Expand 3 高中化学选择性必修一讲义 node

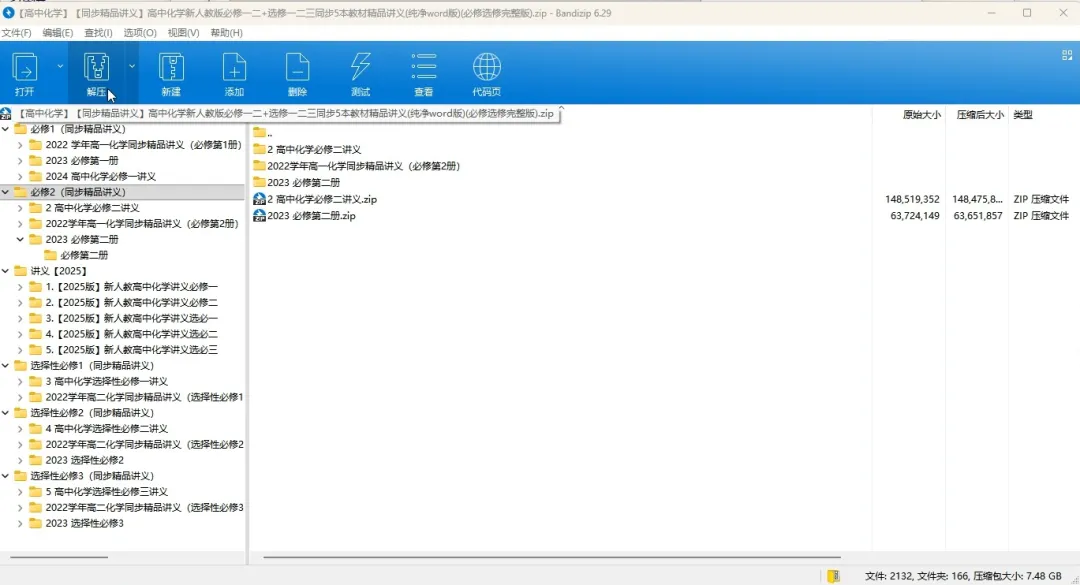[x=20, y=381]
